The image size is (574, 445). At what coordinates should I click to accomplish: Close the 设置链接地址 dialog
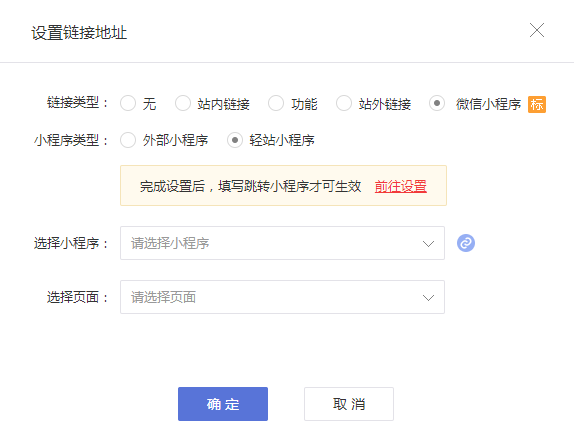(x=537, y=30)
